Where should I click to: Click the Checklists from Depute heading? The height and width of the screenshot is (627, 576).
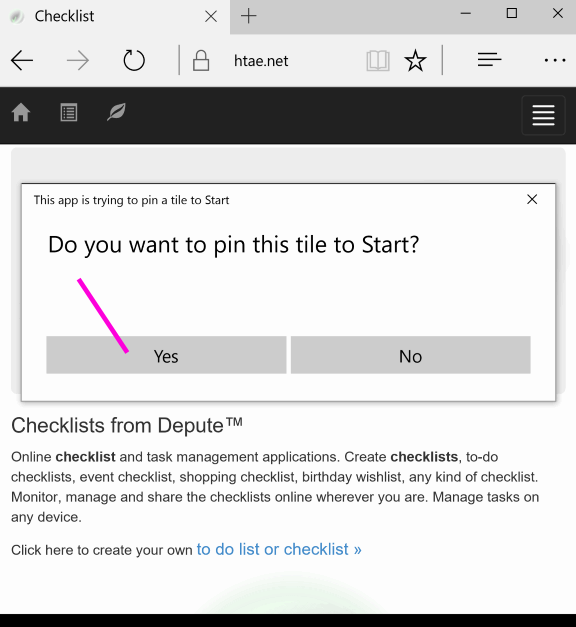pyautogui.click(x=127, y=425)
